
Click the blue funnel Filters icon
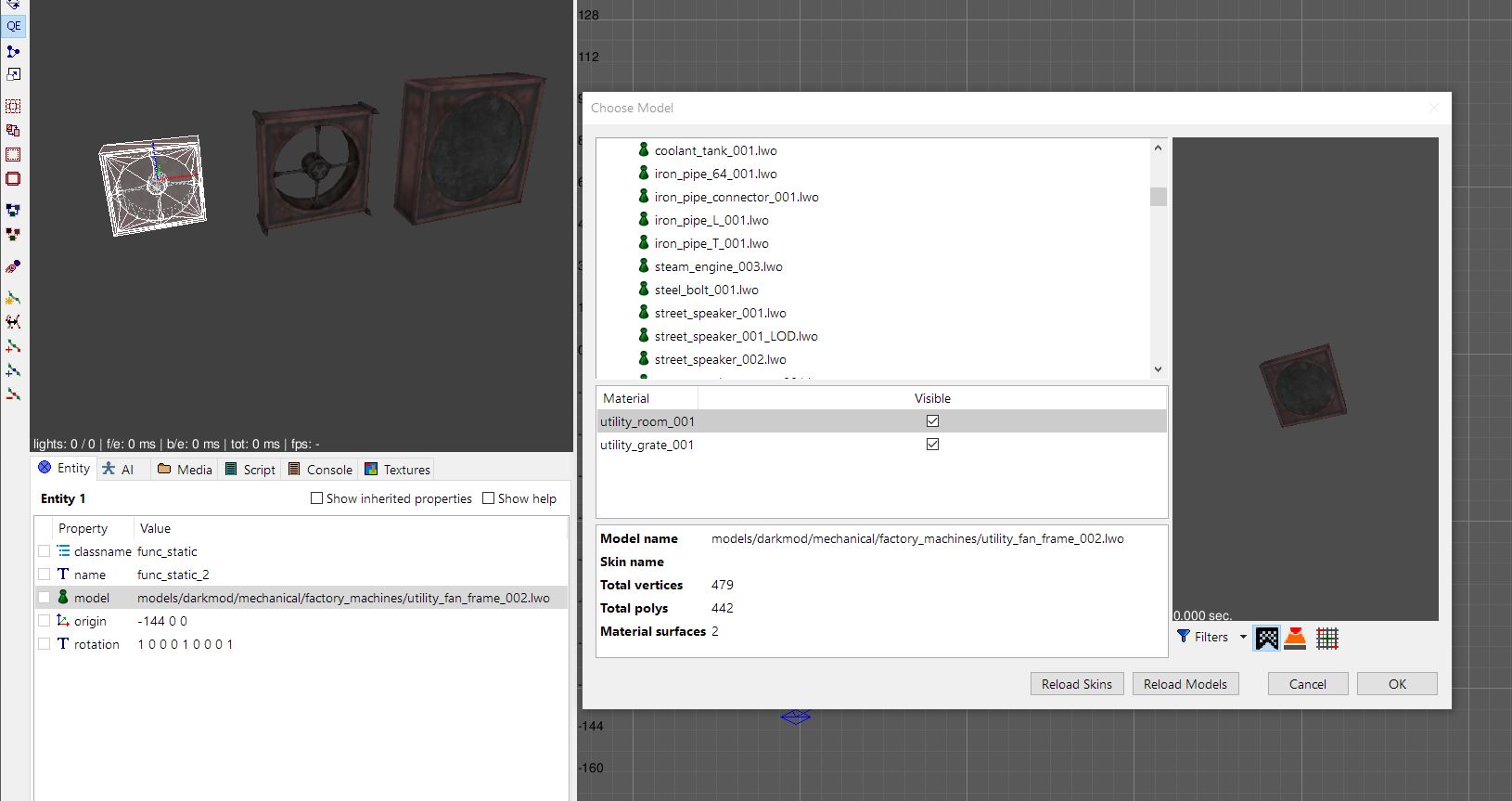point(1184,637)
